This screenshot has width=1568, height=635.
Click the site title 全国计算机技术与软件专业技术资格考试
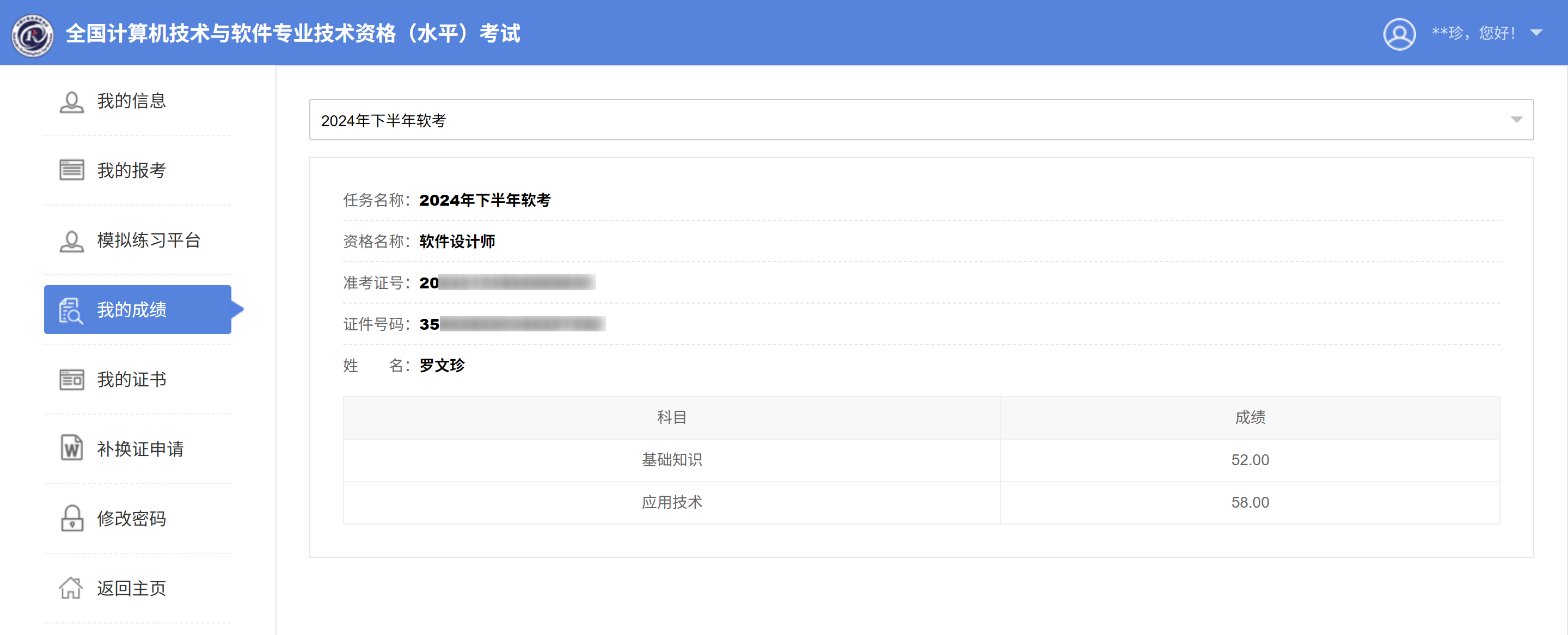[293, 33]
